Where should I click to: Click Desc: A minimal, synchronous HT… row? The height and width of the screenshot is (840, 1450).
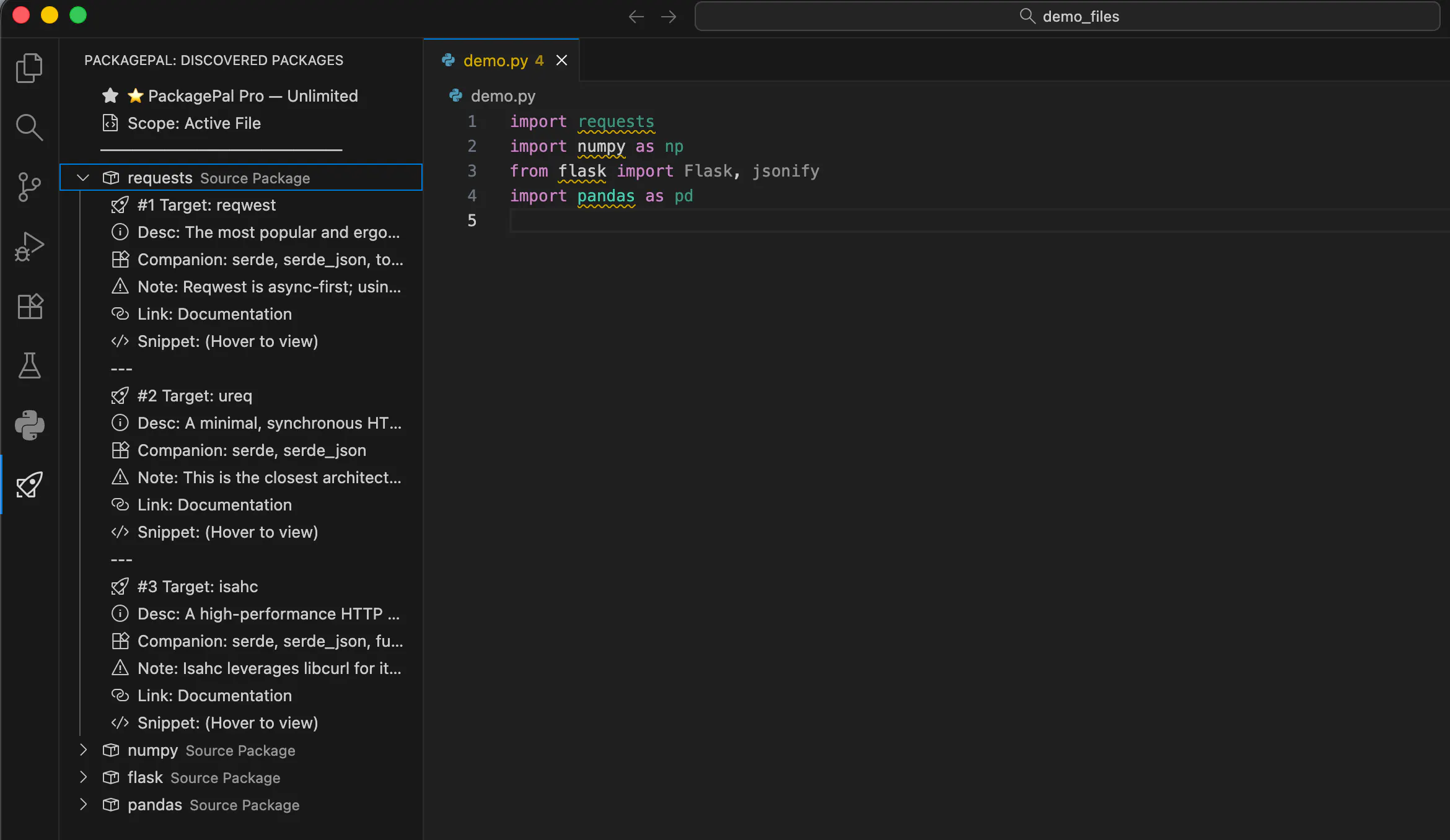[x=242, y=423]
